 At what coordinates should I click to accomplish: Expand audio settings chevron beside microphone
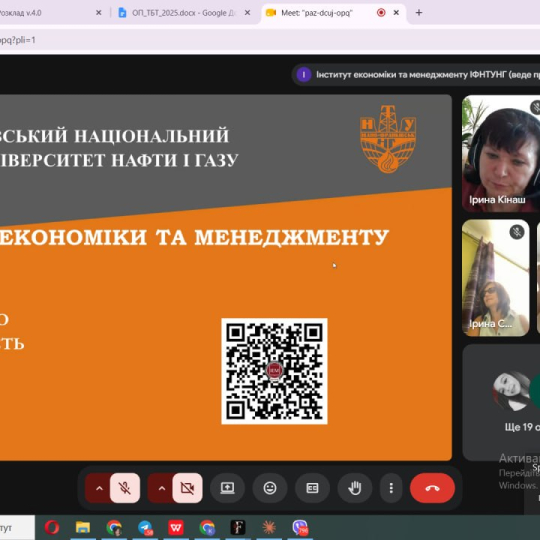coord(99,488)
